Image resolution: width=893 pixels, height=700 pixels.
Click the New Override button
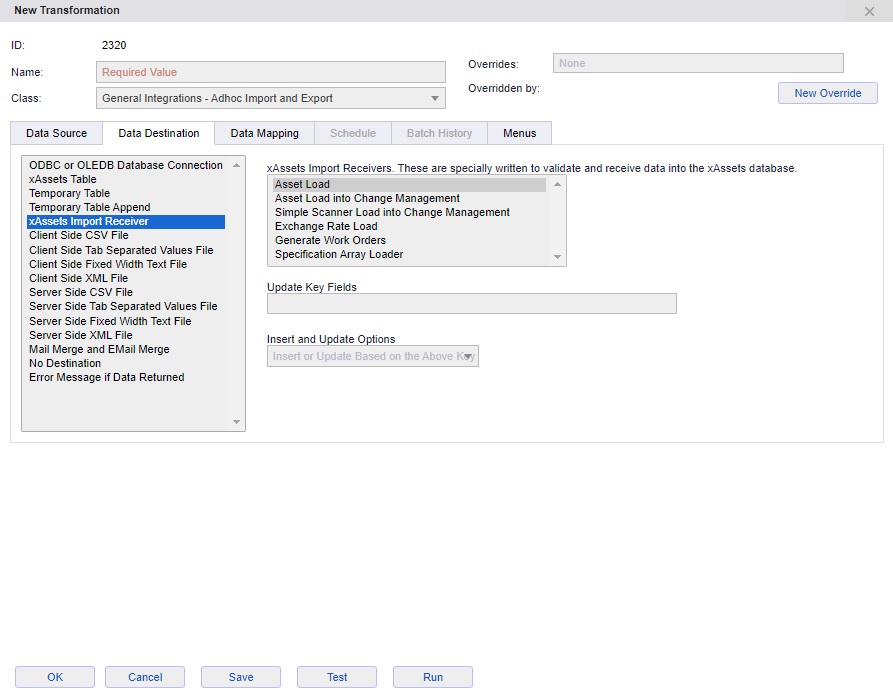coord(827,93)
